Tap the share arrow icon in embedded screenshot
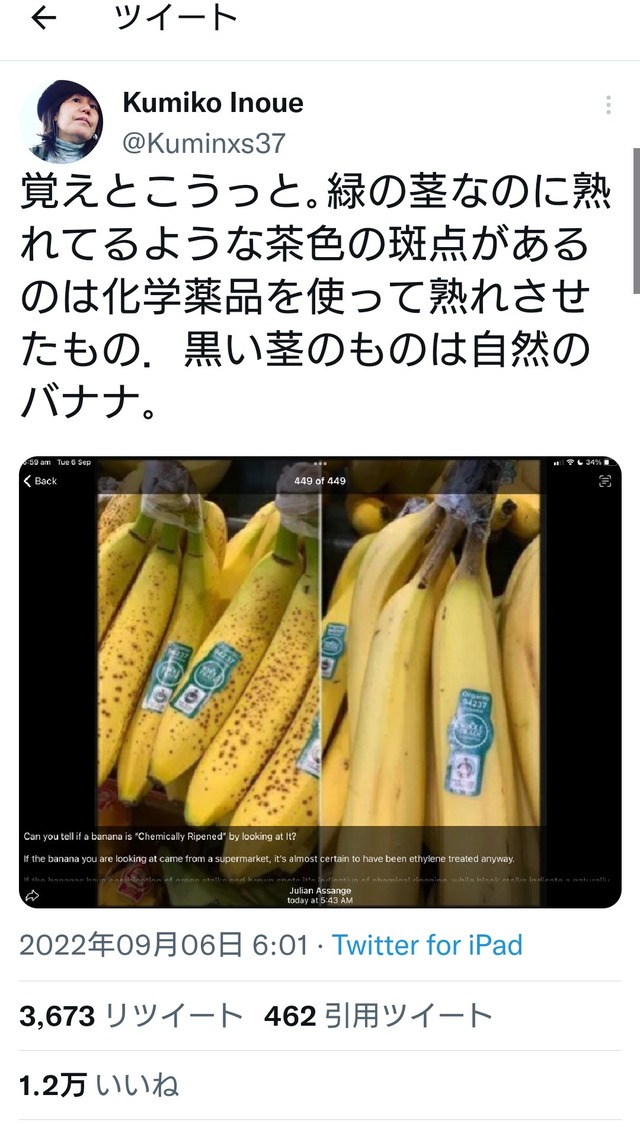Viewport: 640px width, 1130px height. [x=32, y=896]
